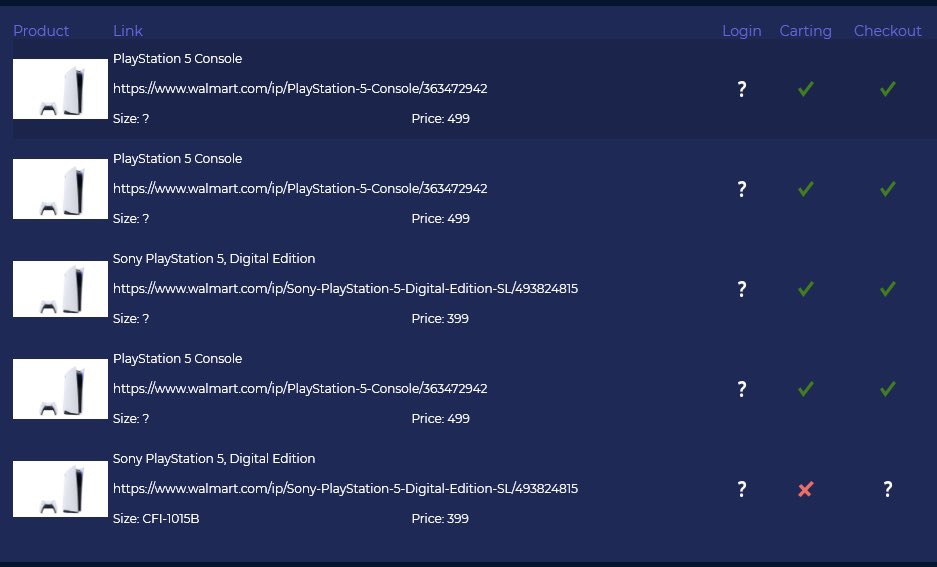This screenshot has height=567, width=937.
Task: Click the fourth row's carting checkmark
Action: (x=806, y=390)
